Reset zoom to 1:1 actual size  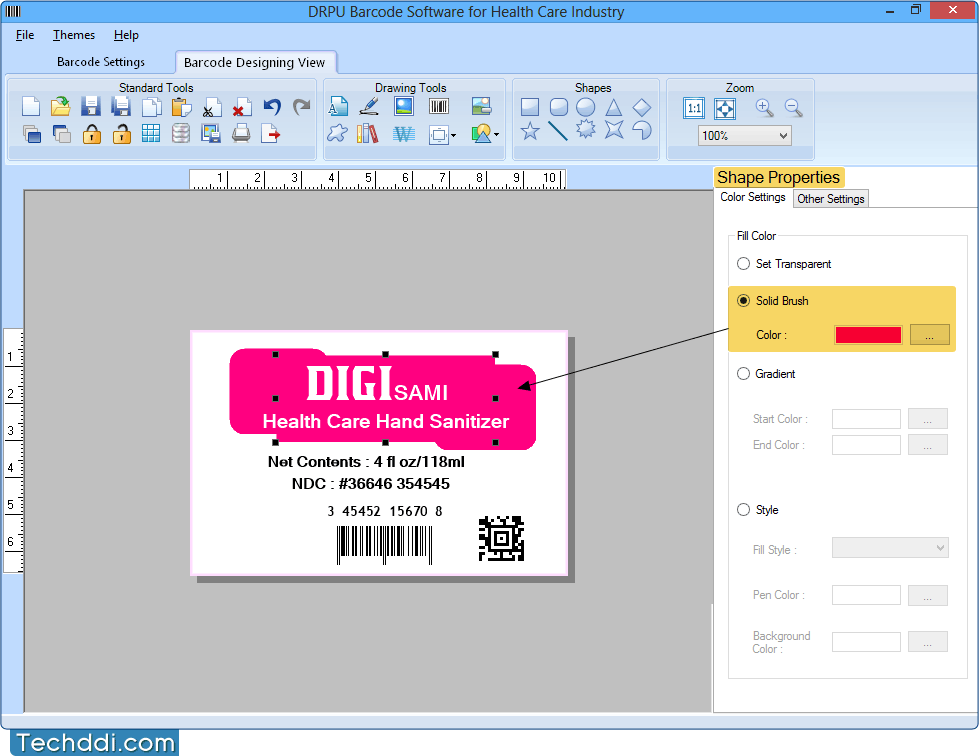pyautogui.click(x=694, y=108)
